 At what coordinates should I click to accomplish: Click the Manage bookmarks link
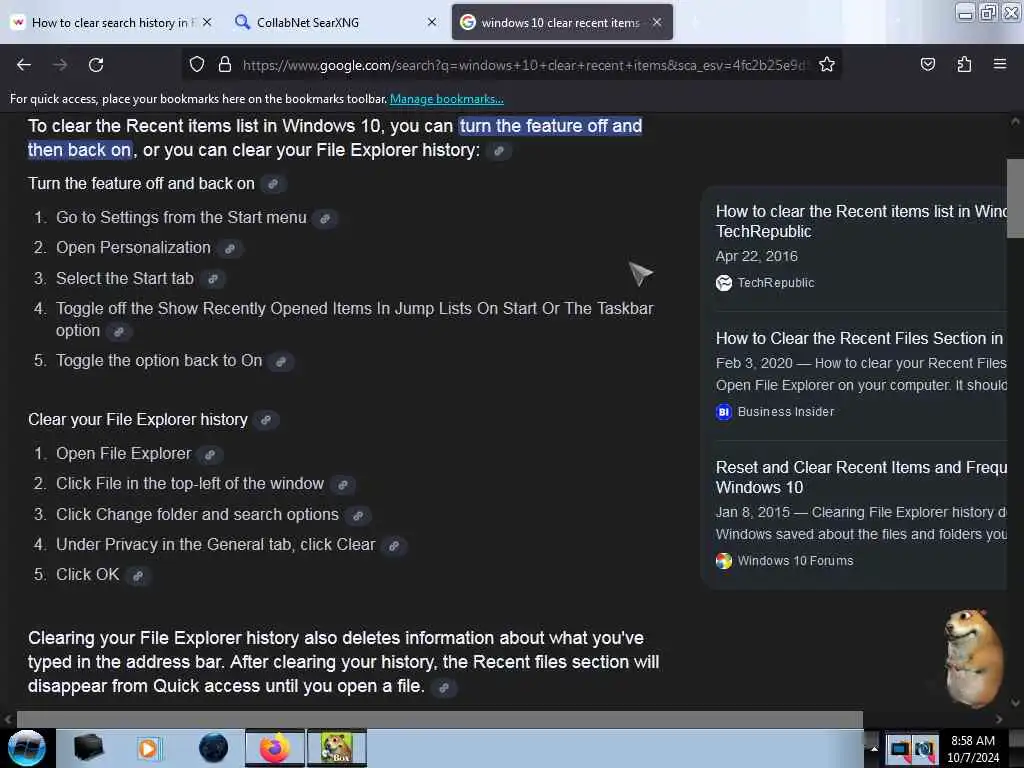click(447, 99)
